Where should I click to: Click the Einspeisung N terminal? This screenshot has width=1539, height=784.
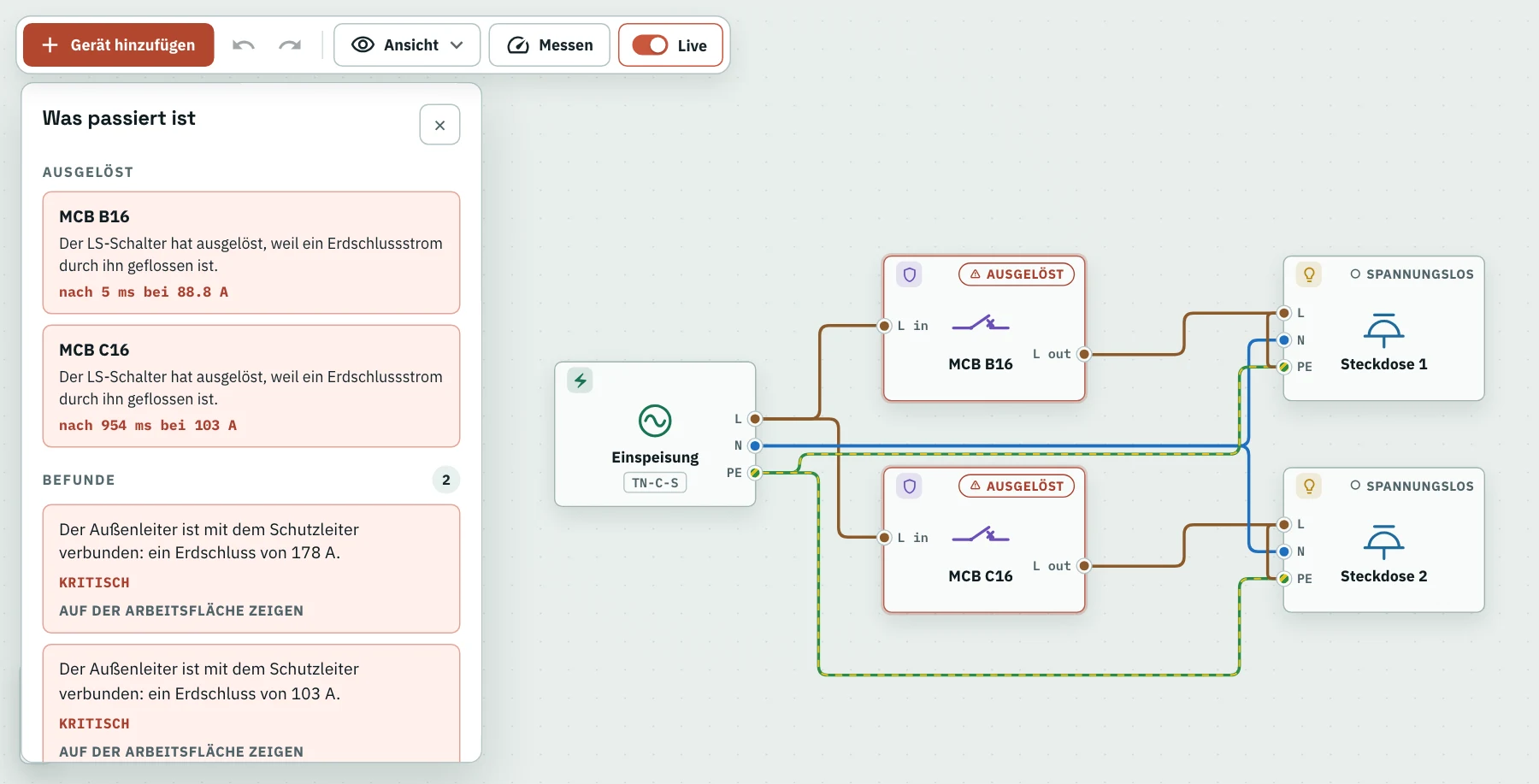pyautogui.click(x=754, y=445)
